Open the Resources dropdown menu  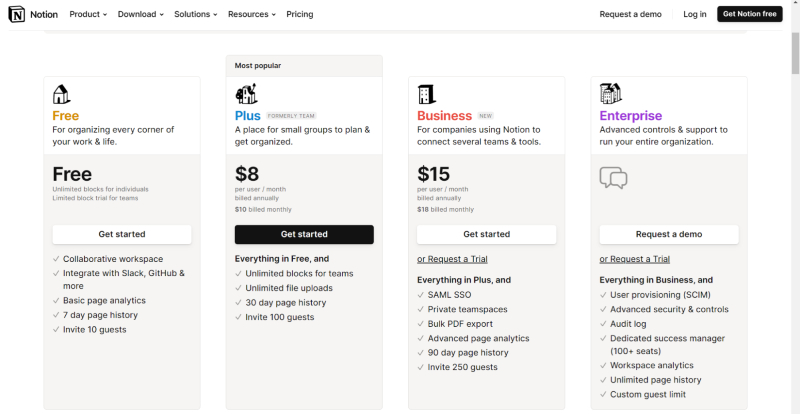pyautogui.click(x=252, y=14)
